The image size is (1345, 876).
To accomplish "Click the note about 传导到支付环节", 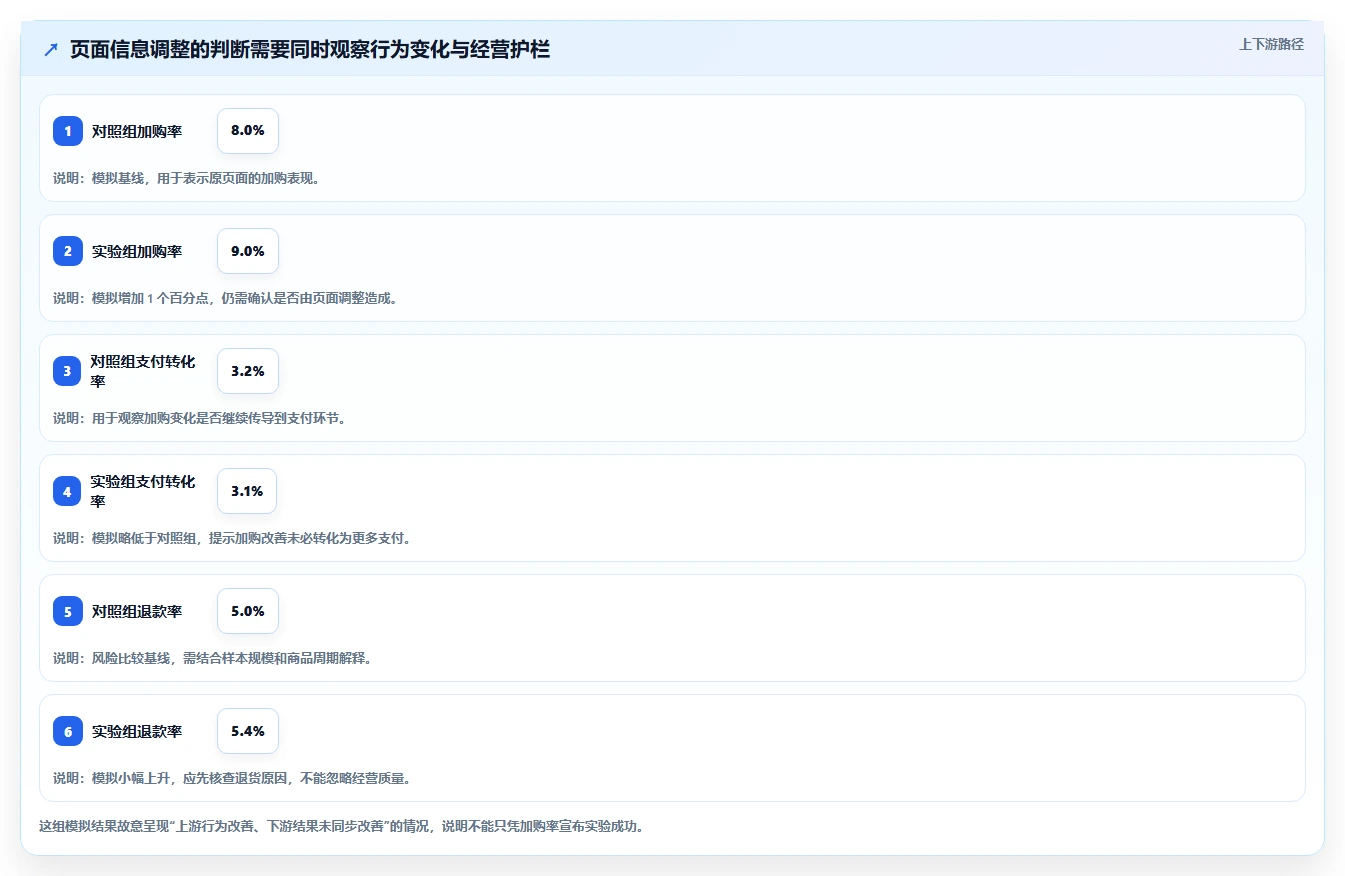I will [x=200, y=418].
